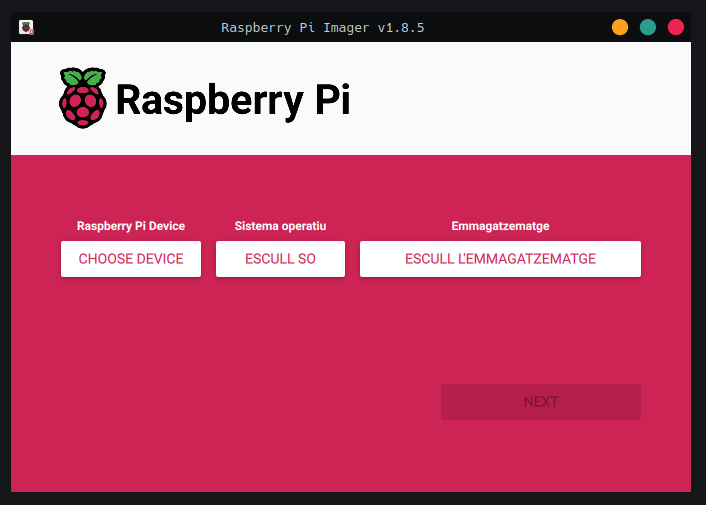This screenshot has height=505, width=706.
Task: Click the green leaves of the raspberry logo
Action: click(x=82, y=78)
